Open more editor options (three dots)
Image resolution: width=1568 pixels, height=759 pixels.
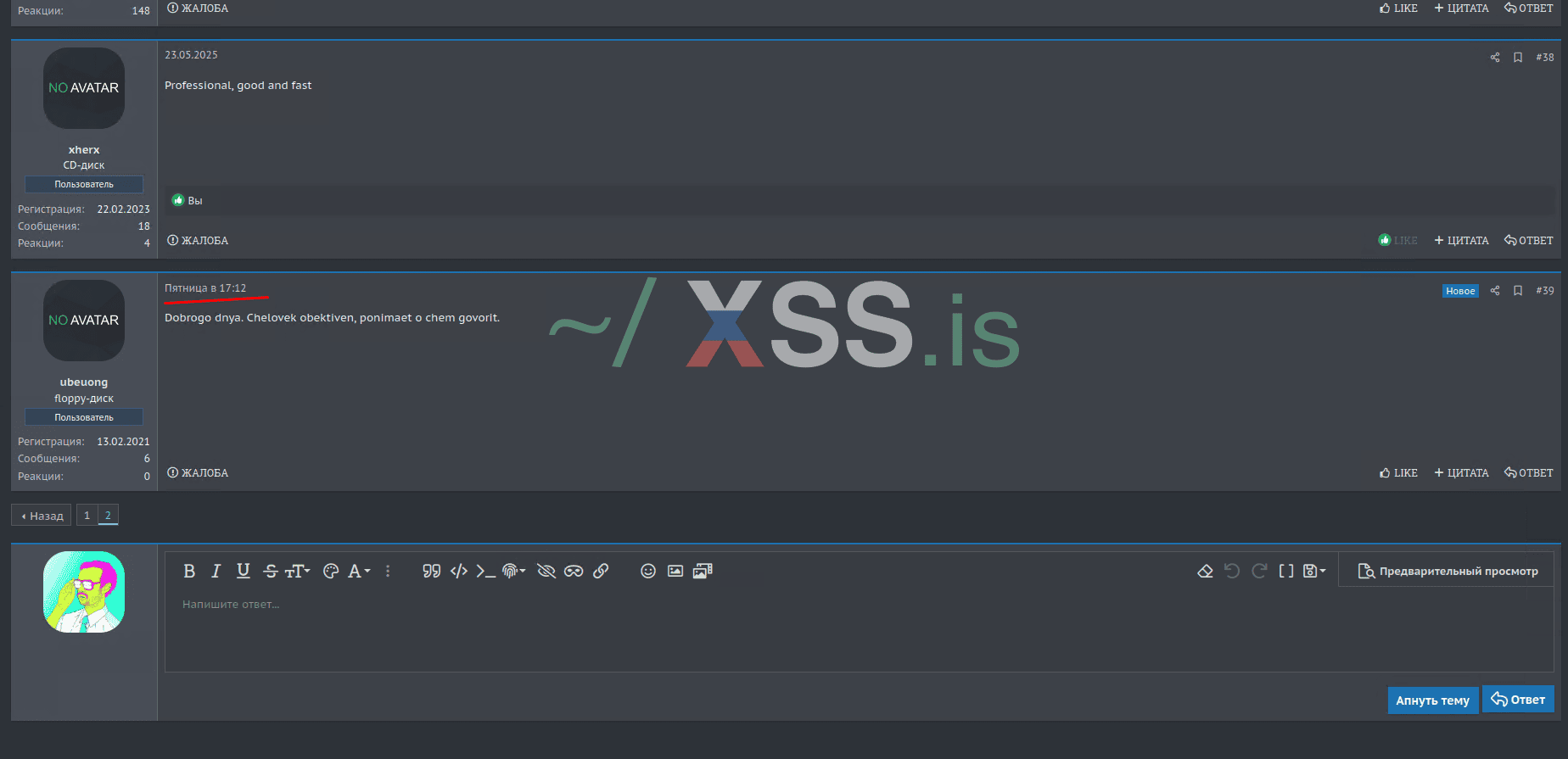(388, 572)
